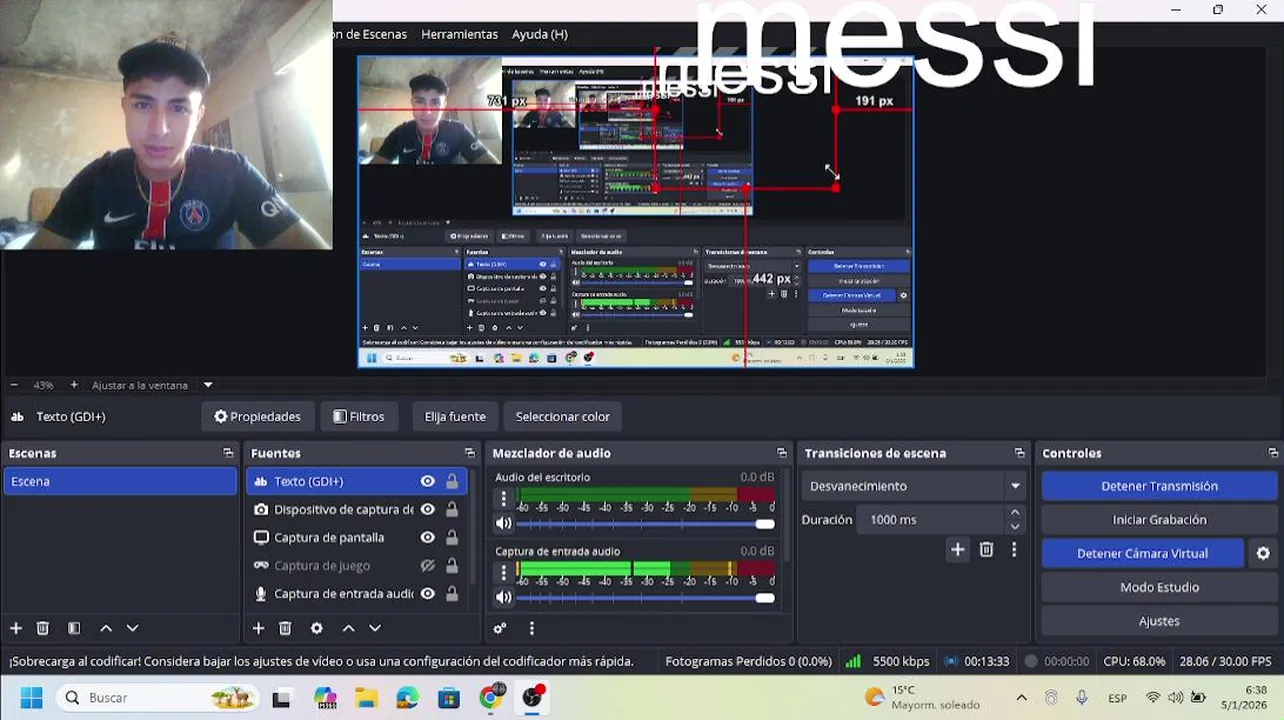
Task: Open advanced audio properties gear in the mixer
Action: 500,628
